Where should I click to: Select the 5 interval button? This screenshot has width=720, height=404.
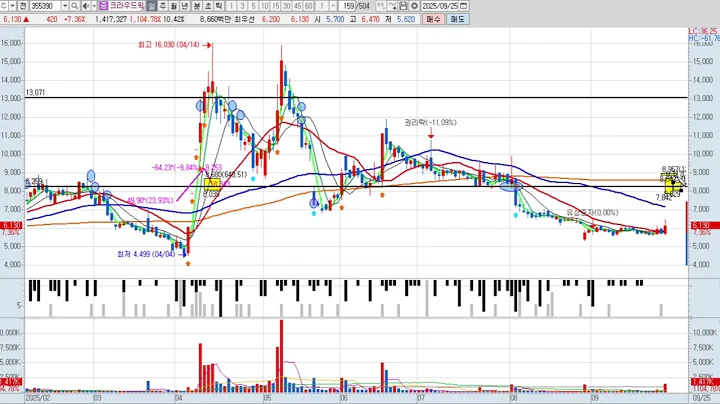click(x=253, y=6)
